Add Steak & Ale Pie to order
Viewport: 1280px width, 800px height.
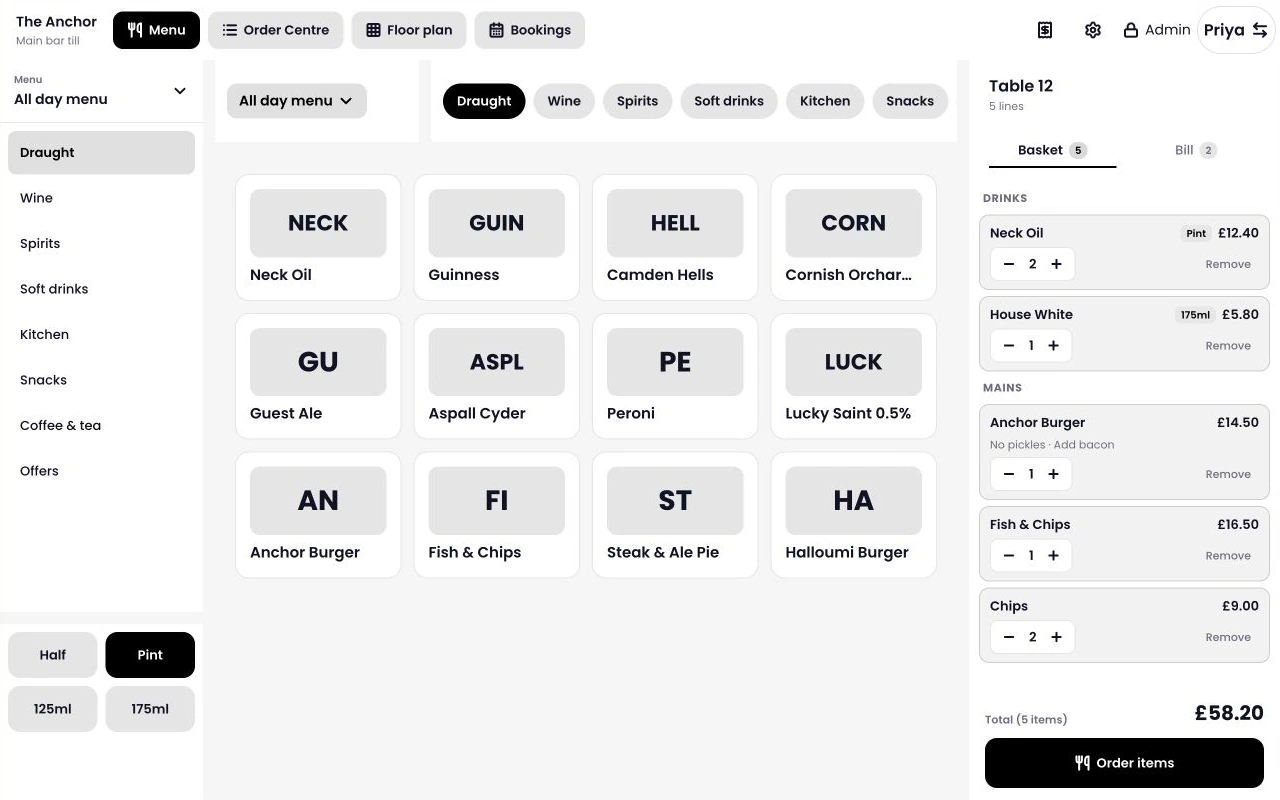coord(675,515)
